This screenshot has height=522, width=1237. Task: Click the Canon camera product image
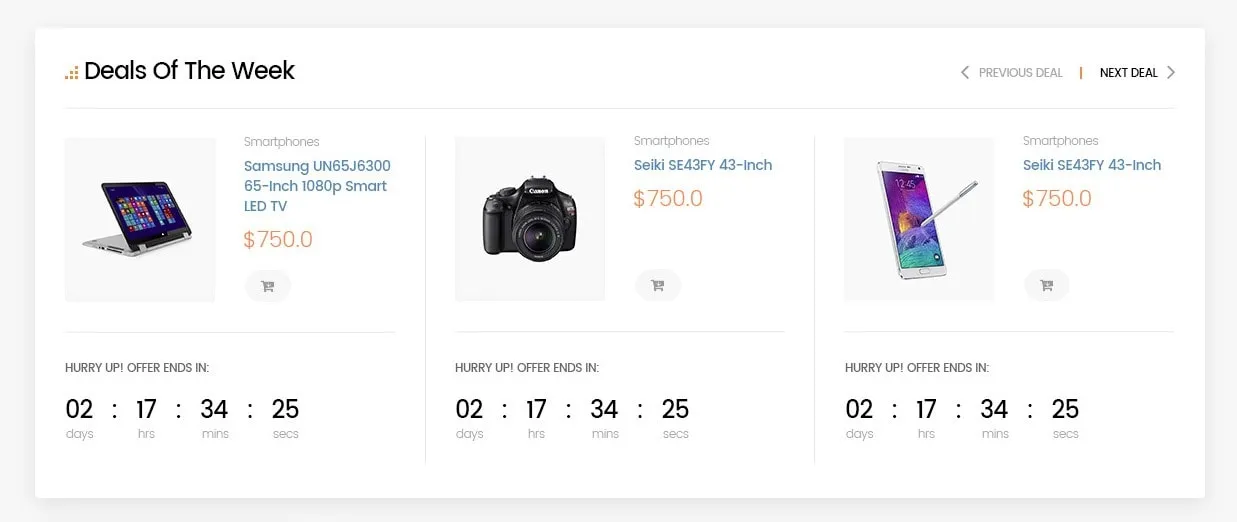point(530,219)
